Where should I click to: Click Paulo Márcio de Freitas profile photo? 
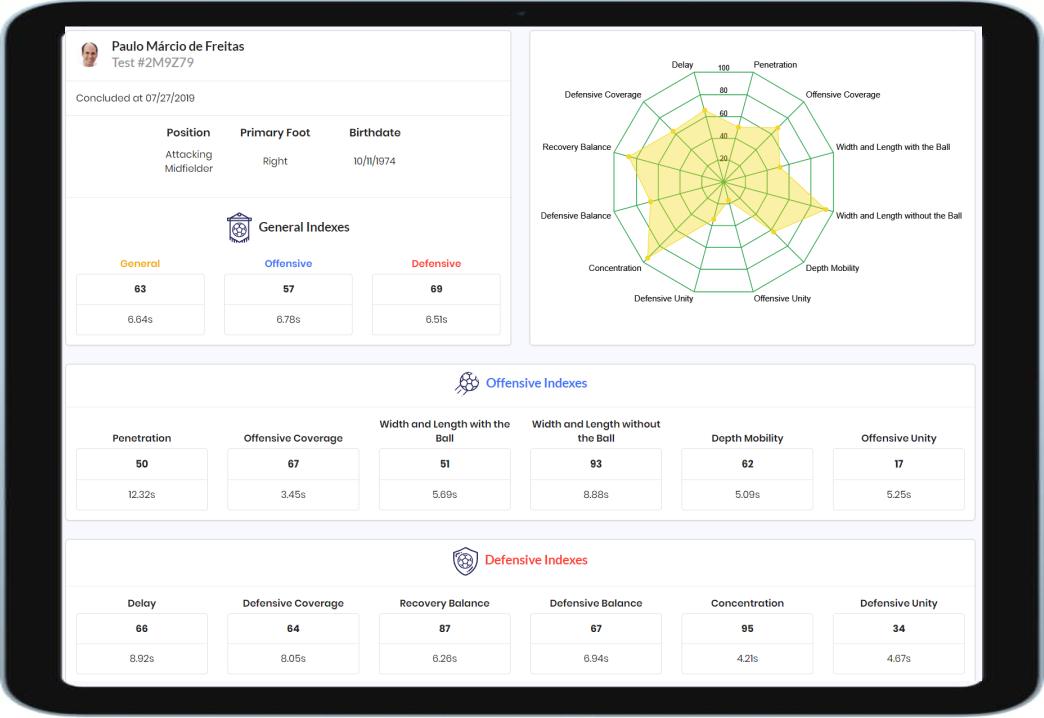90,55
